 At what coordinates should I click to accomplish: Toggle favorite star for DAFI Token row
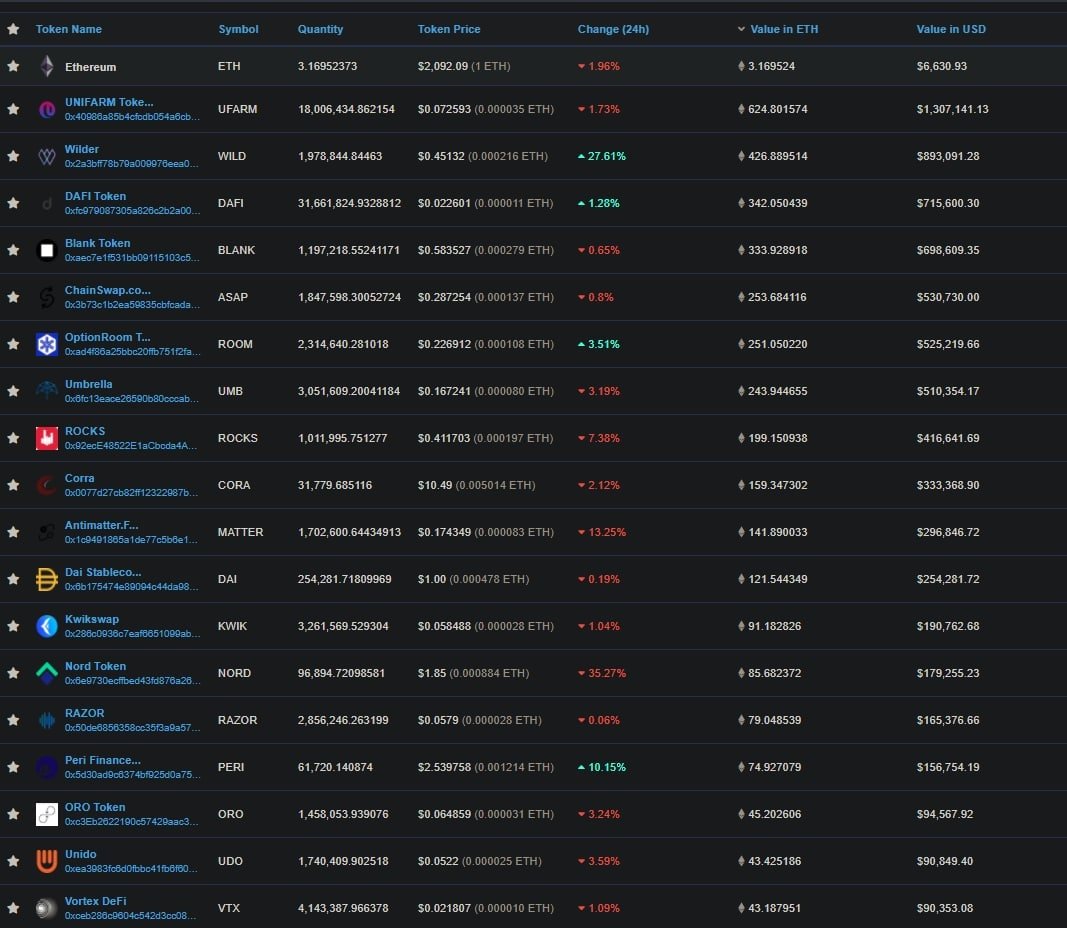13,203
